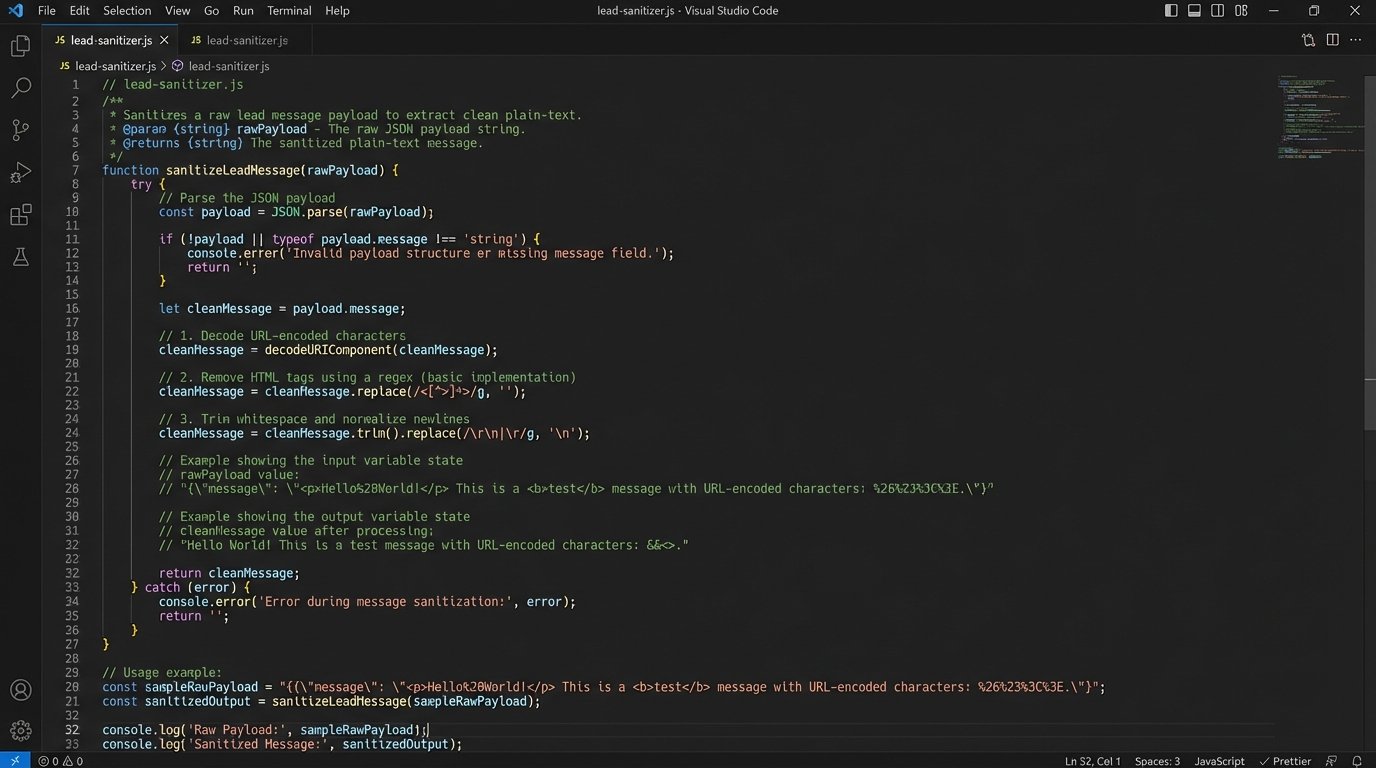Click the errors and warnings count

point(61,761)
